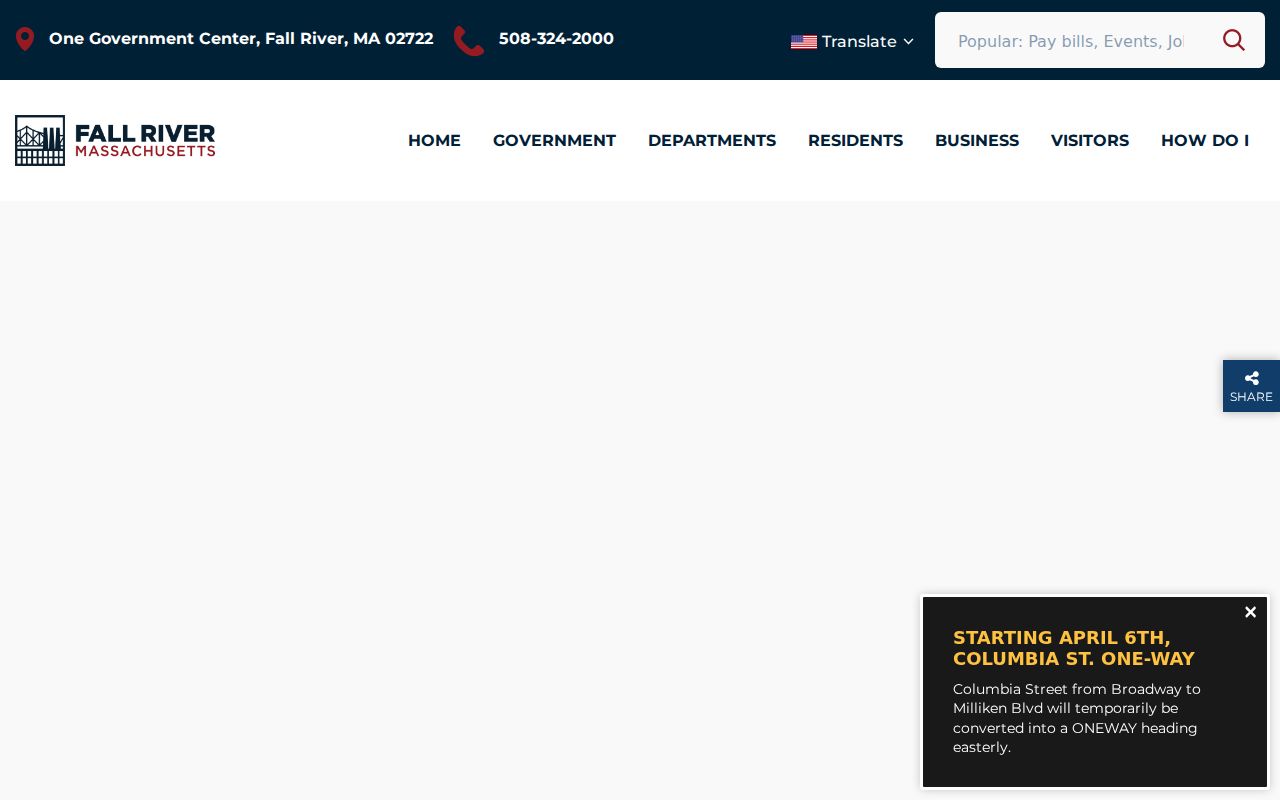Open the Departments menu
Image resolution: width=1280 pixels, height=800 pixels.
[x=712, y=141]
